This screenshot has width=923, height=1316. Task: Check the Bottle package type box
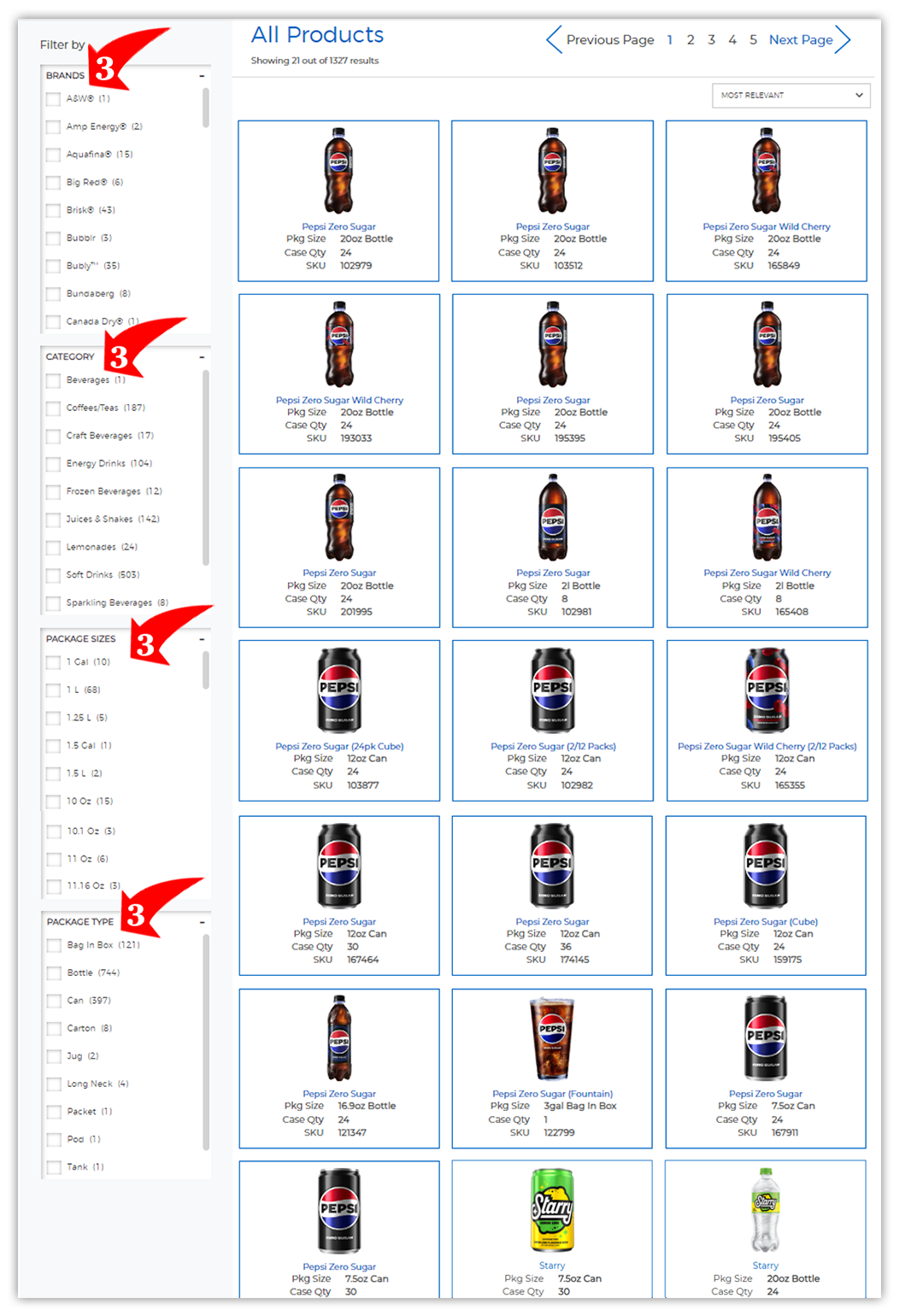(x=53, y=973)
